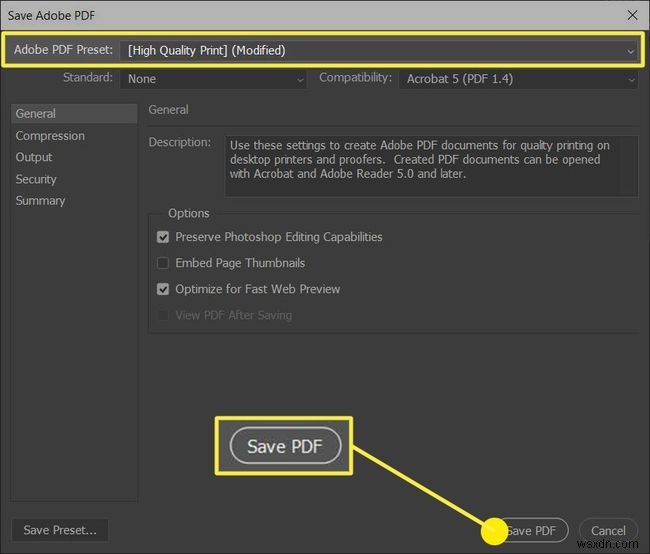Click Save PDF button beside Cancel
The width and height of the screenshot is (650, 554).
[x=531, y=531]
